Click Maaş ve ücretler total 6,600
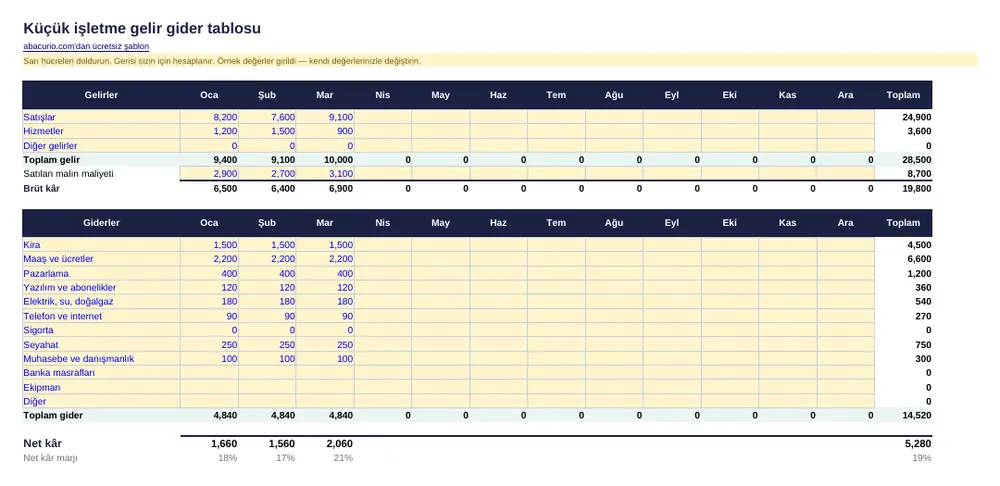Screen dimensions: 1000x486 920,259
